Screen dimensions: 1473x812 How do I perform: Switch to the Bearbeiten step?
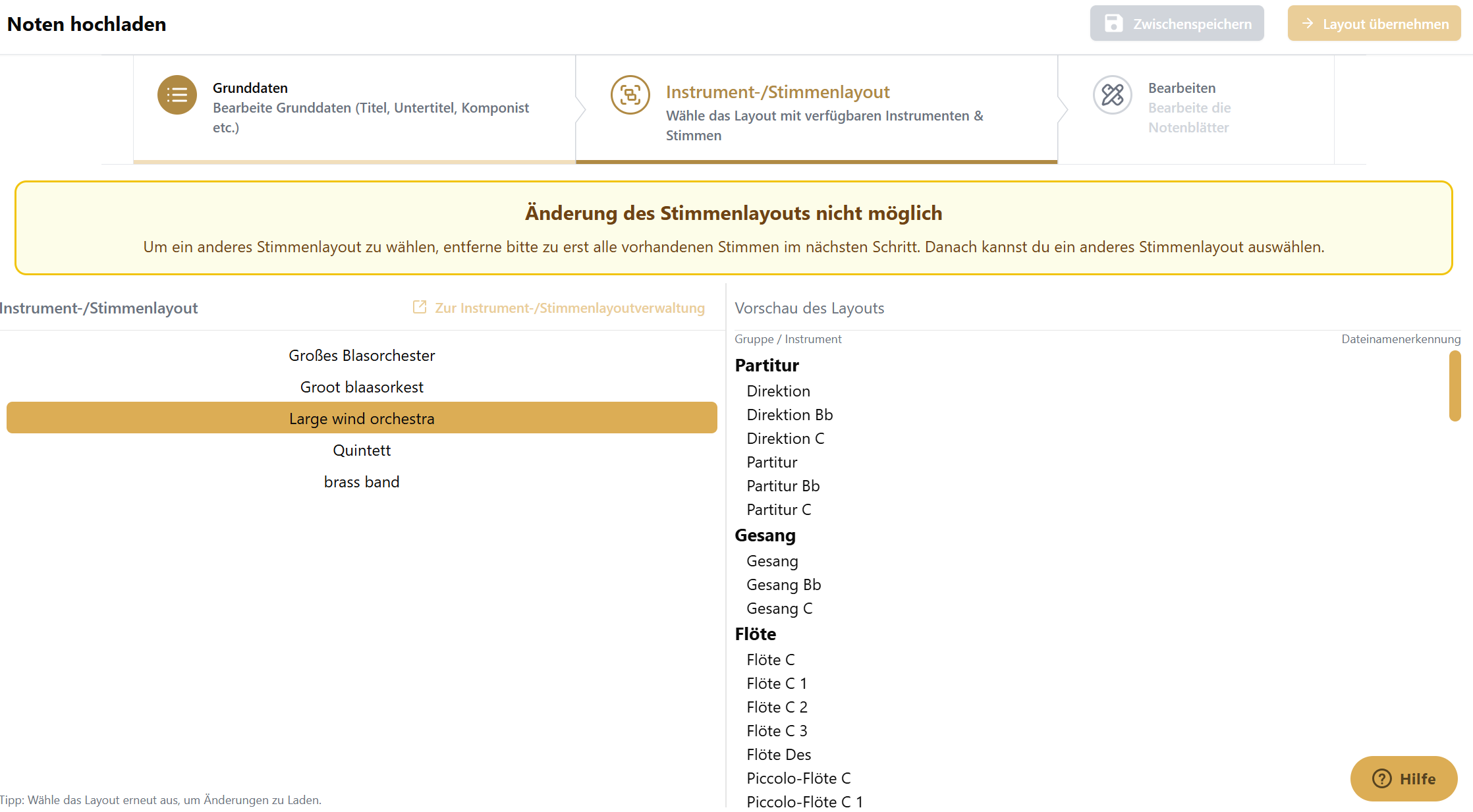1196,108
